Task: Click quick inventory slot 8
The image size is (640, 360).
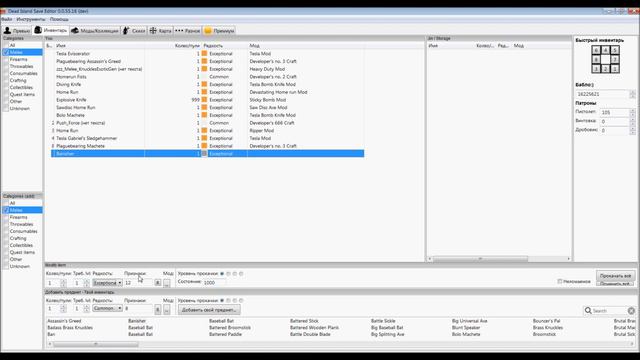Action: coord(596,60)
